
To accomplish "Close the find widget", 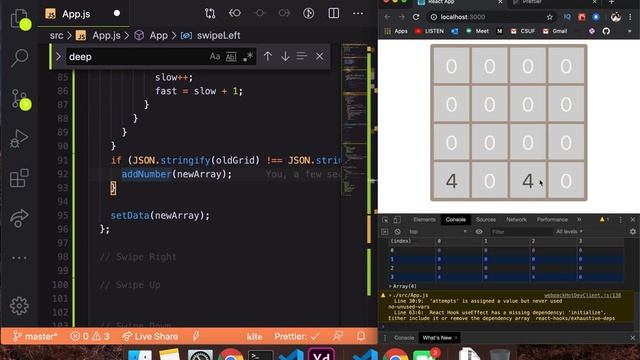I will point(319,56).
